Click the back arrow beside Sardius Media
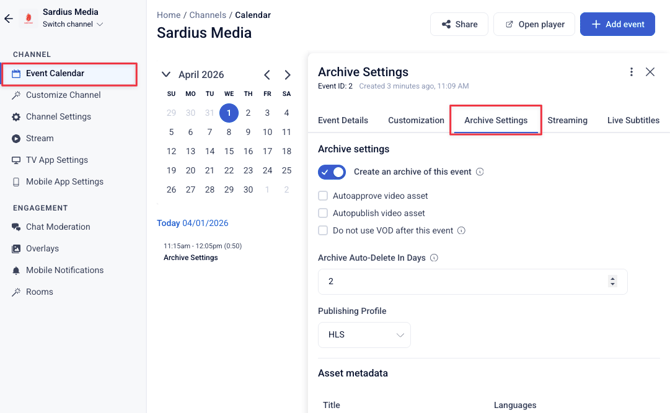Screen dimensions: 670x413 (9, 18)
